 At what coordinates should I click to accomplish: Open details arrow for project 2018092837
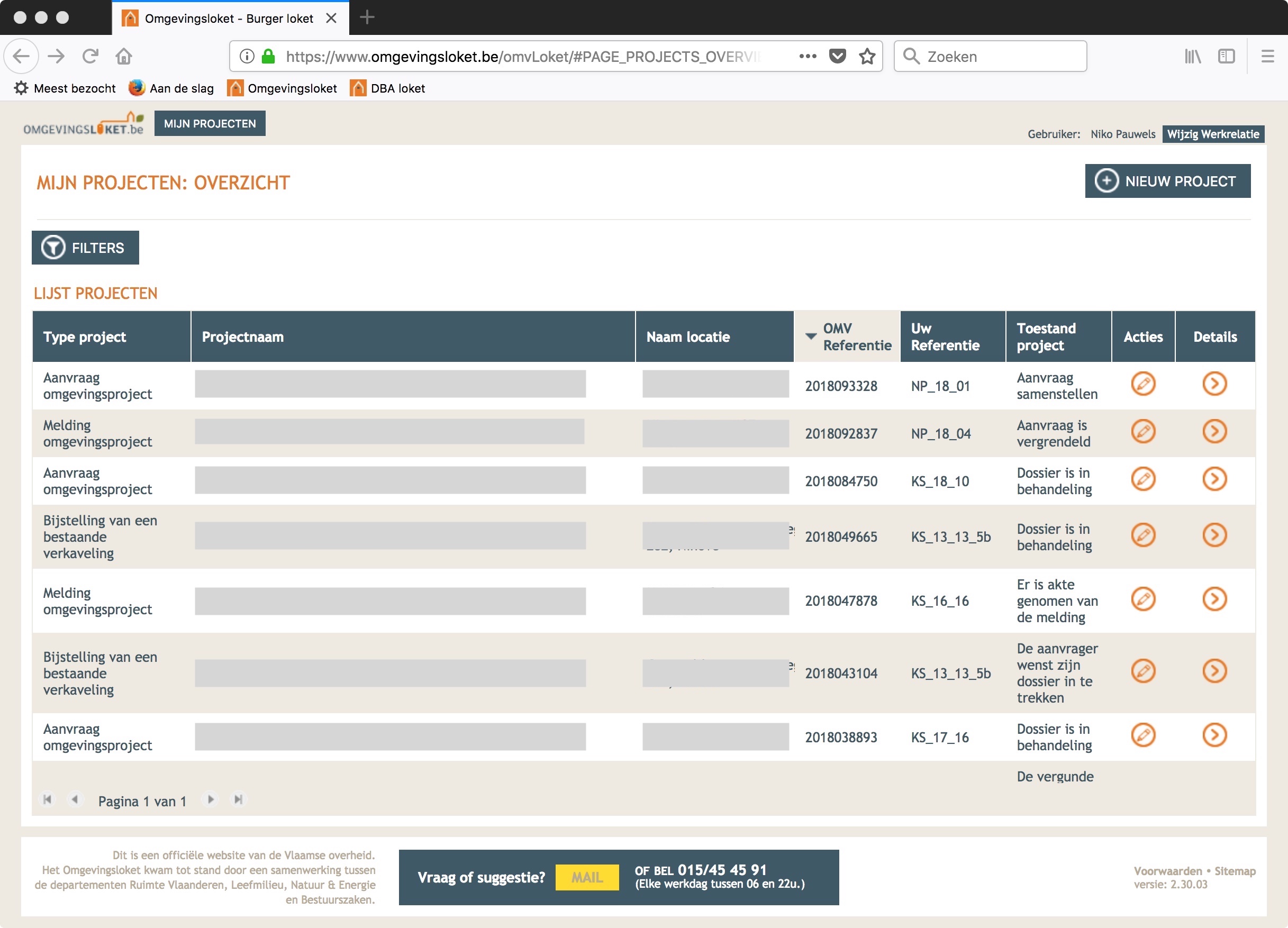tap(1214, 432)
